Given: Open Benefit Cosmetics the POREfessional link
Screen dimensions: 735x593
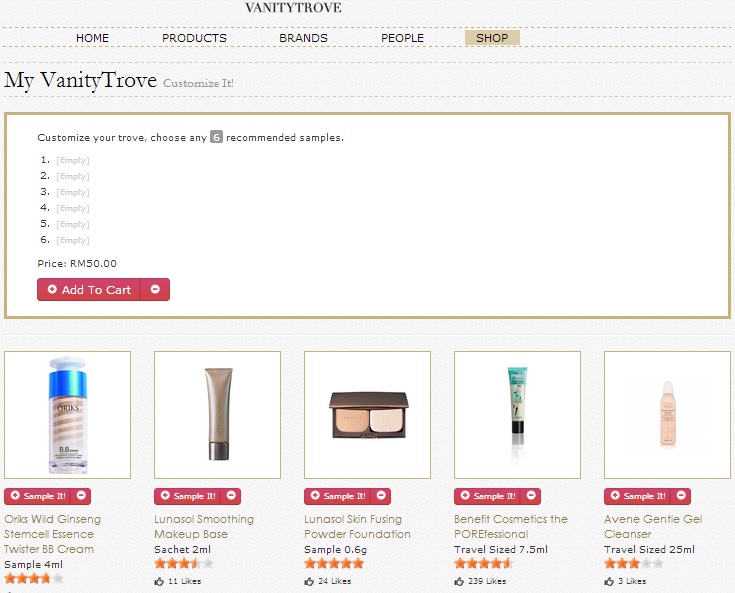Looking at the screenshot, I should point(510,526).
